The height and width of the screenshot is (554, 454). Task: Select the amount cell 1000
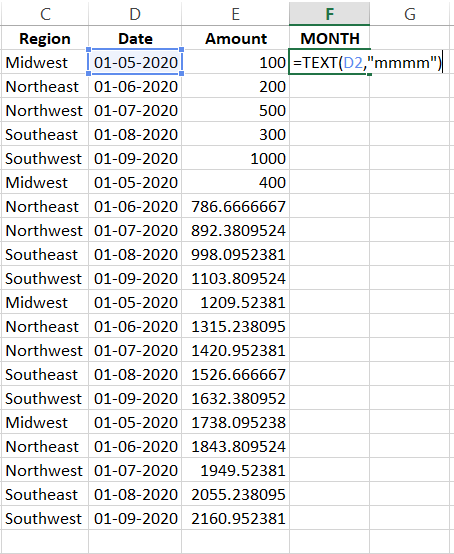(x=235, y=158)
